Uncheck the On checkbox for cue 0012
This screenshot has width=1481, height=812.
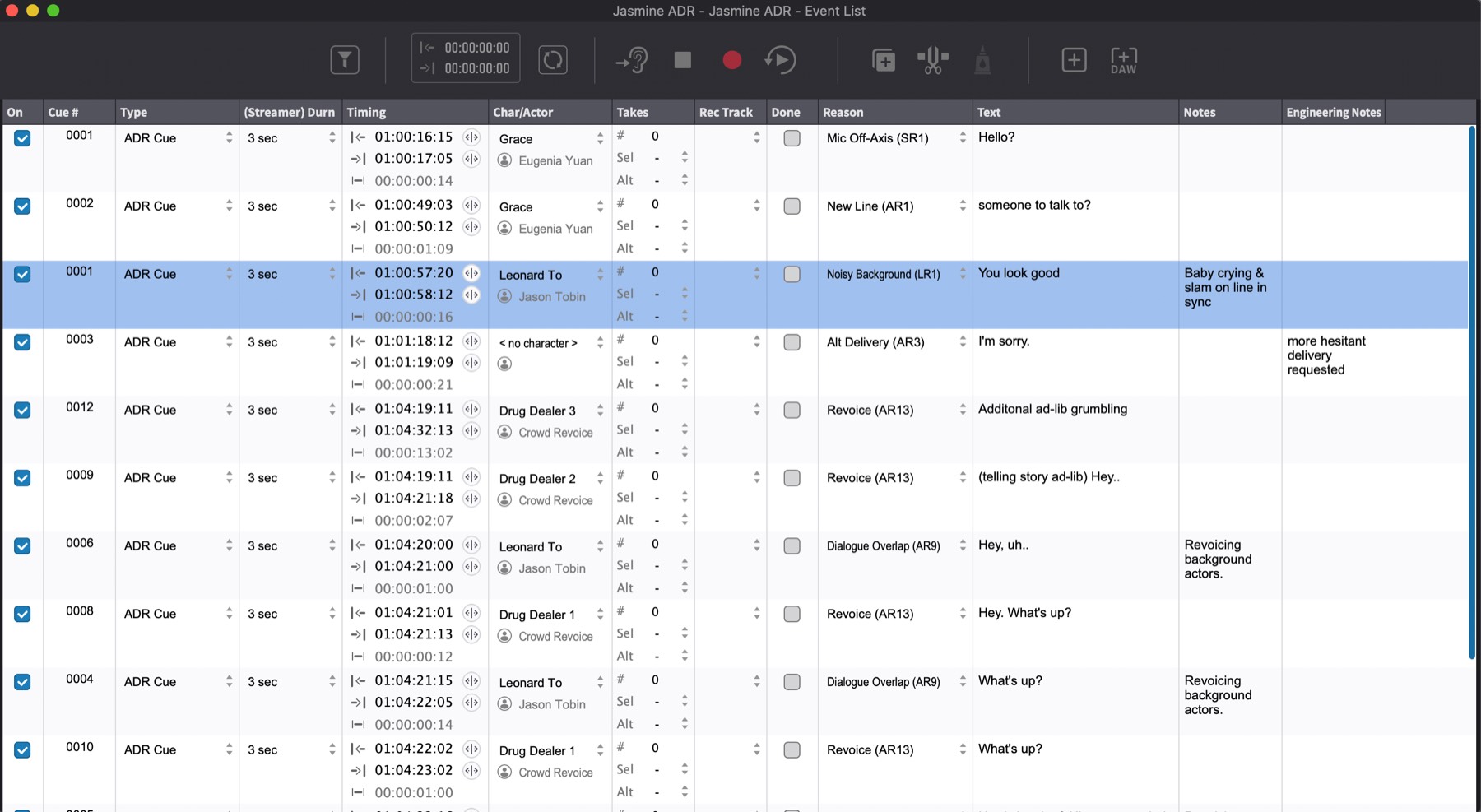(x=22, y=410)
